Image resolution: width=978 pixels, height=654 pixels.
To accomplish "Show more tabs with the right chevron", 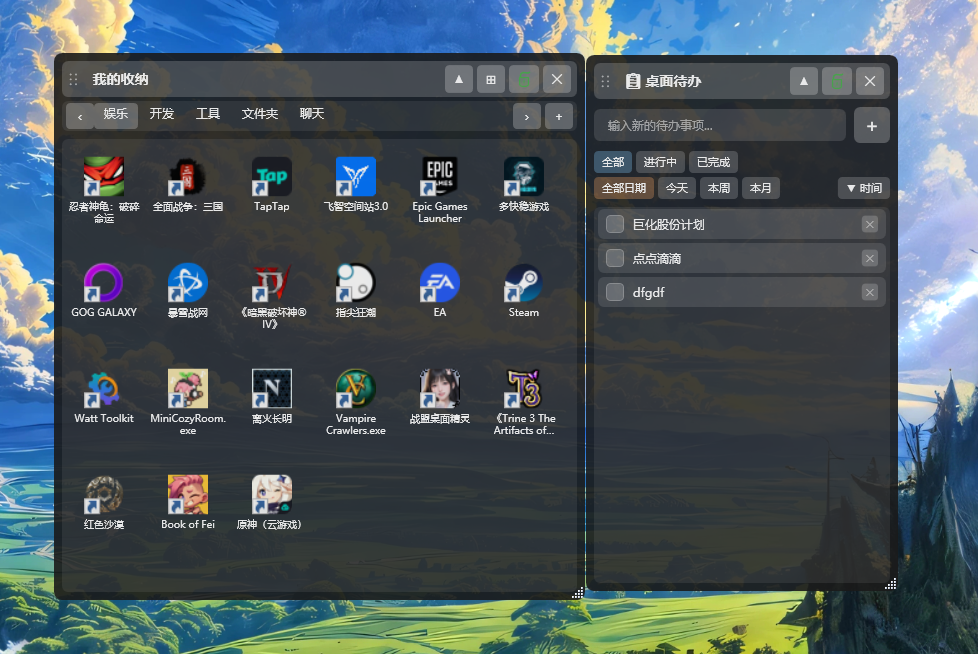I will coord(526,117).
